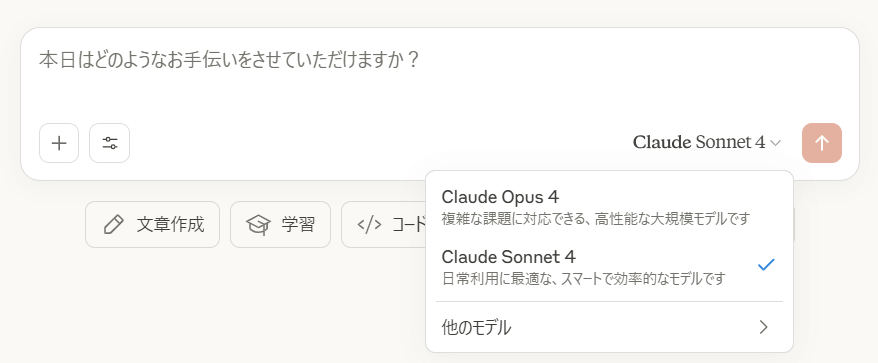Click the 日常利用に最適な description under Sonnet 4
The image size is (878, 363).
[583, 278]
